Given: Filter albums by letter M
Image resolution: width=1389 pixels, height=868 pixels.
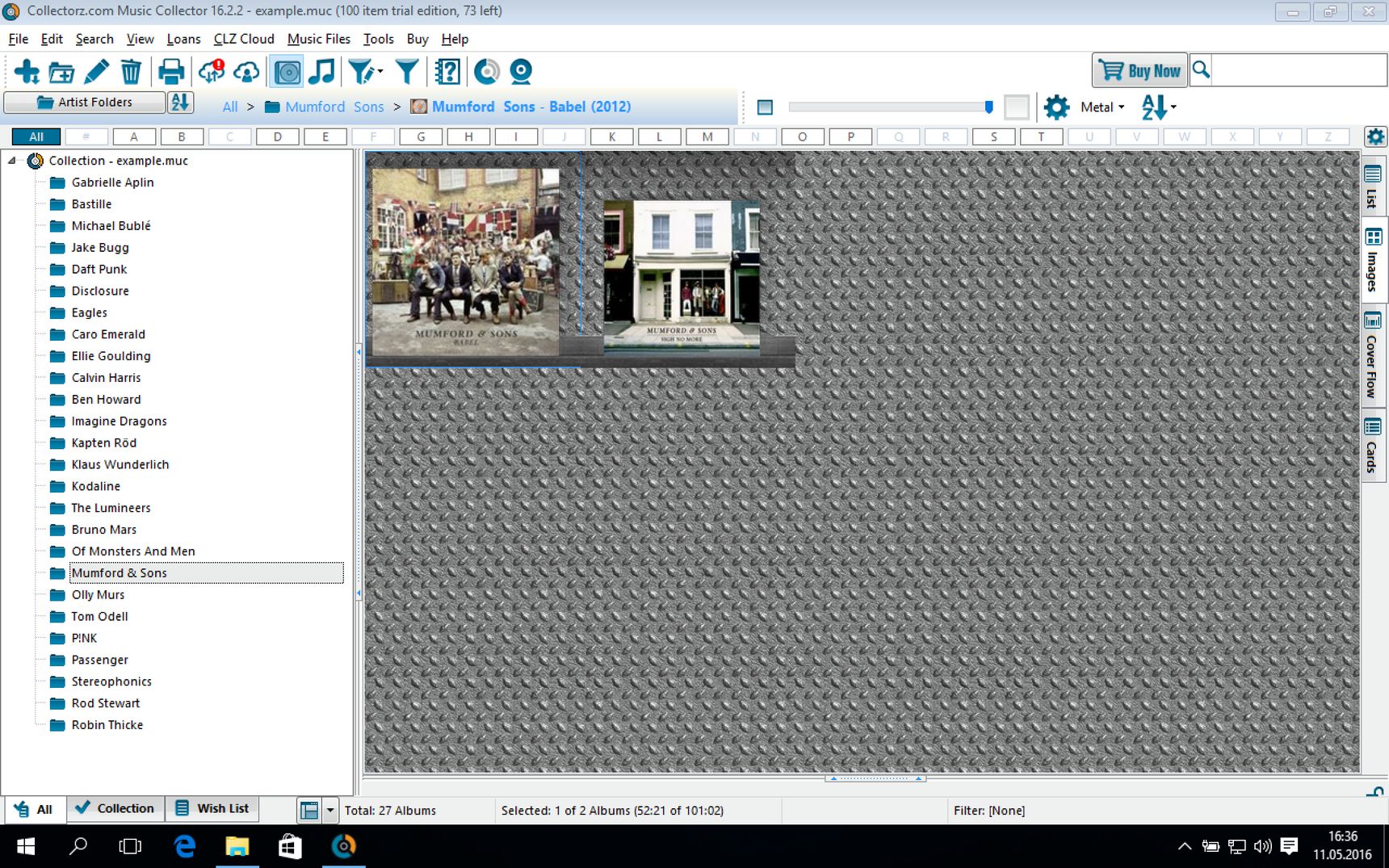Looking at the screenshot, I should 707,136.
